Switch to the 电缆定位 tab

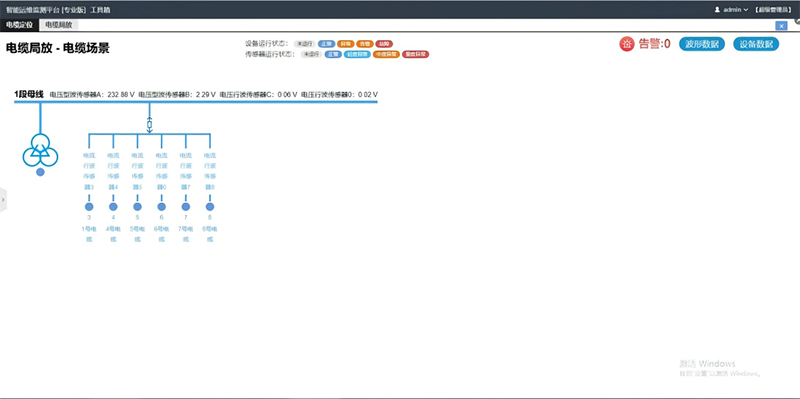19,24
